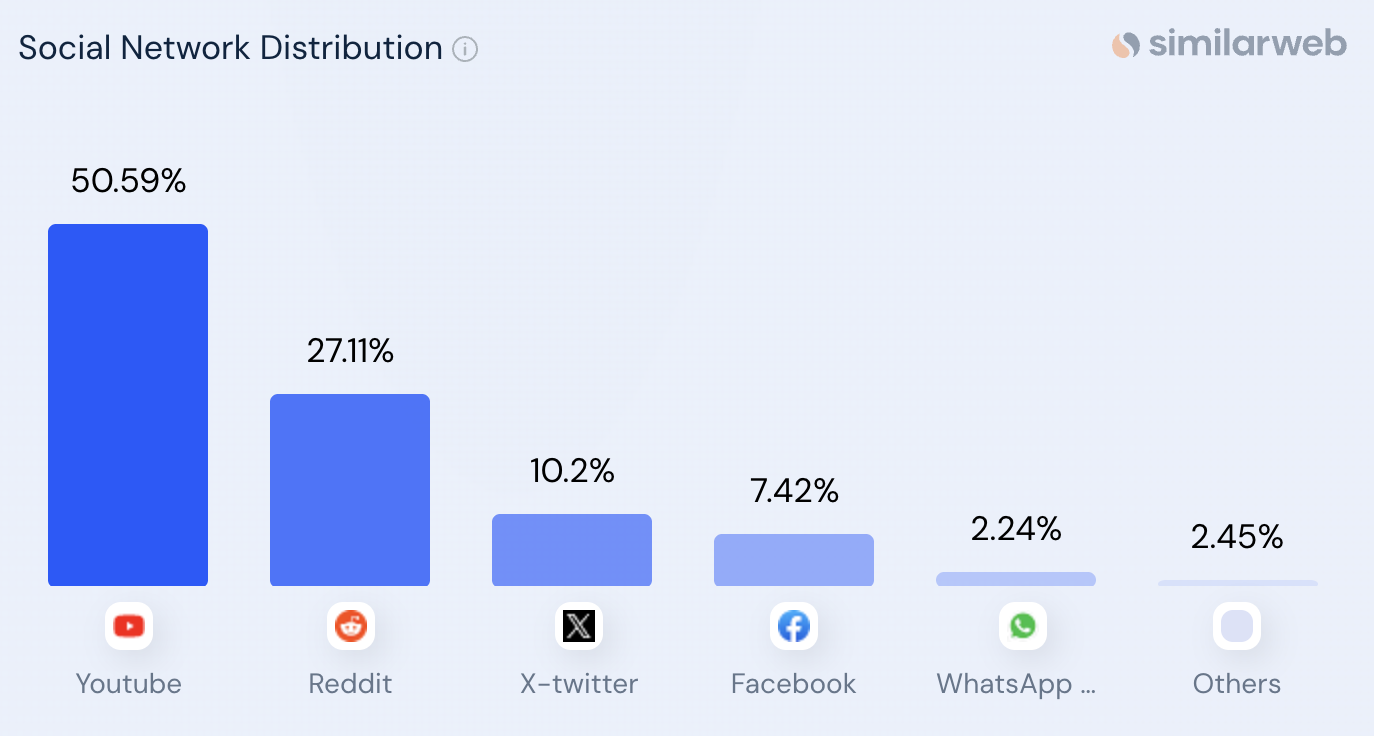Click the 50.59% value label
Image resolution: width=1374 pixels, height=736 pixels.
(x=129, y=181)
